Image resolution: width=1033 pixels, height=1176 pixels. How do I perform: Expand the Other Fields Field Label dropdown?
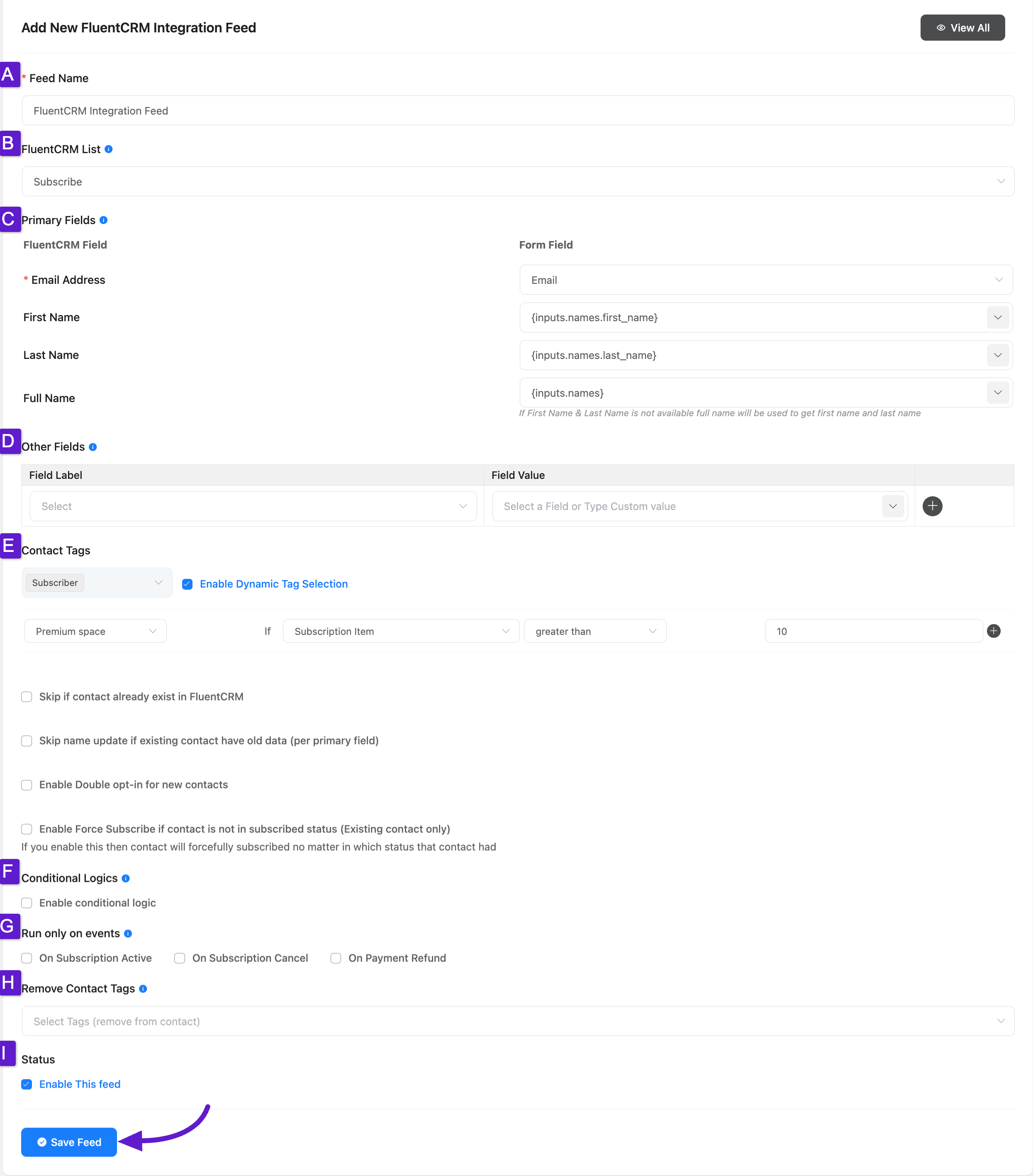pos(254,506)
